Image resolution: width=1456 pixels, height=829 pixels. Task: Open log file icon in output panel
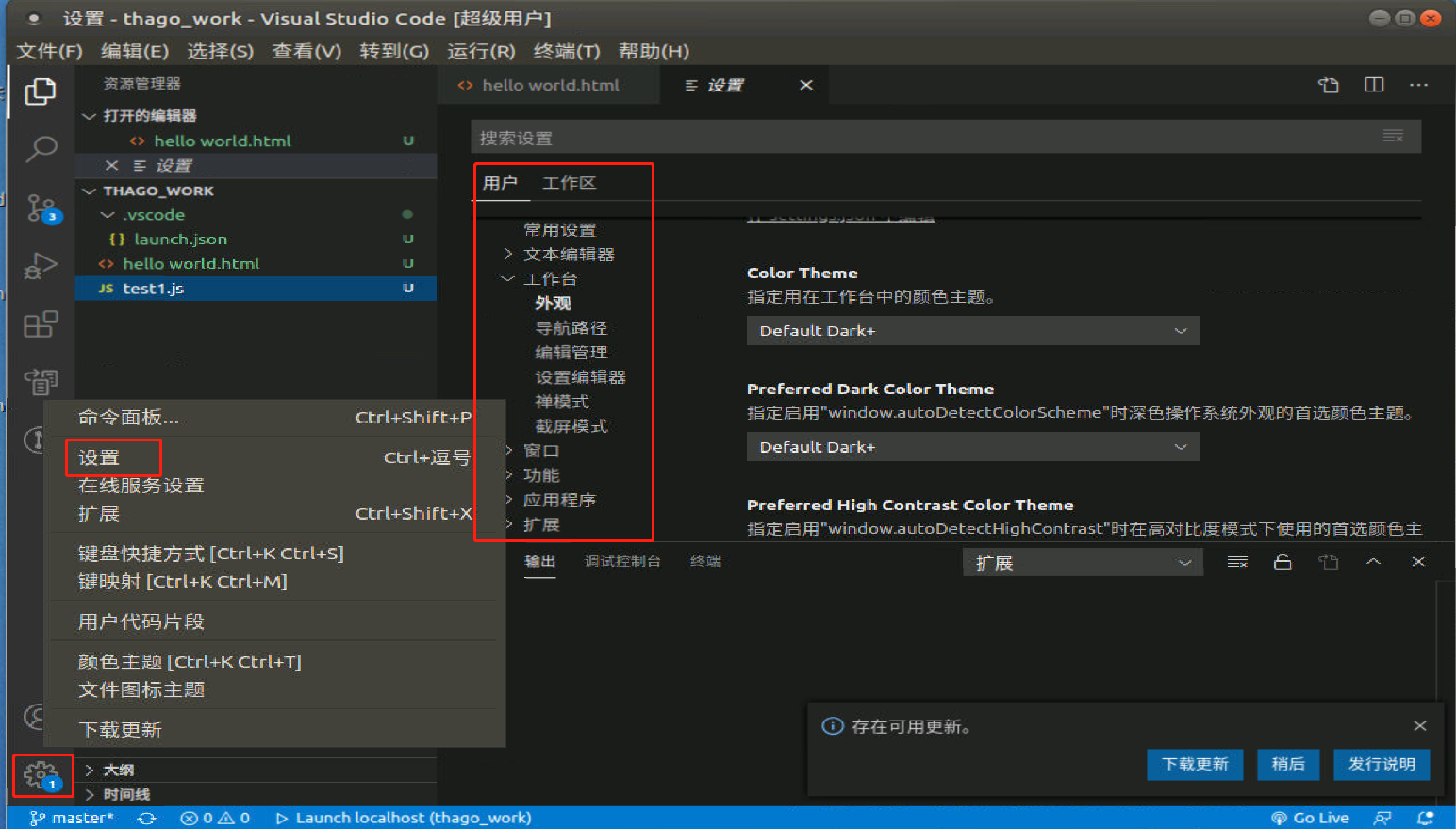1328,562
